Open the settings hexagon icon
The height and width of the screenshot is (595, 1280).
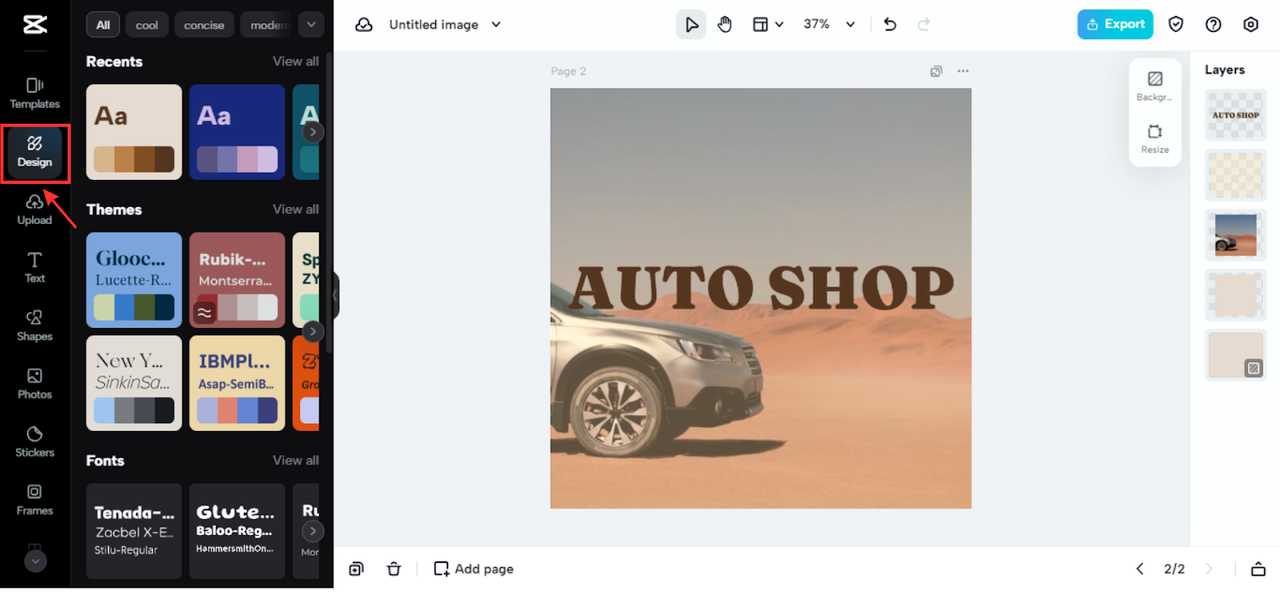(1251, 25)
